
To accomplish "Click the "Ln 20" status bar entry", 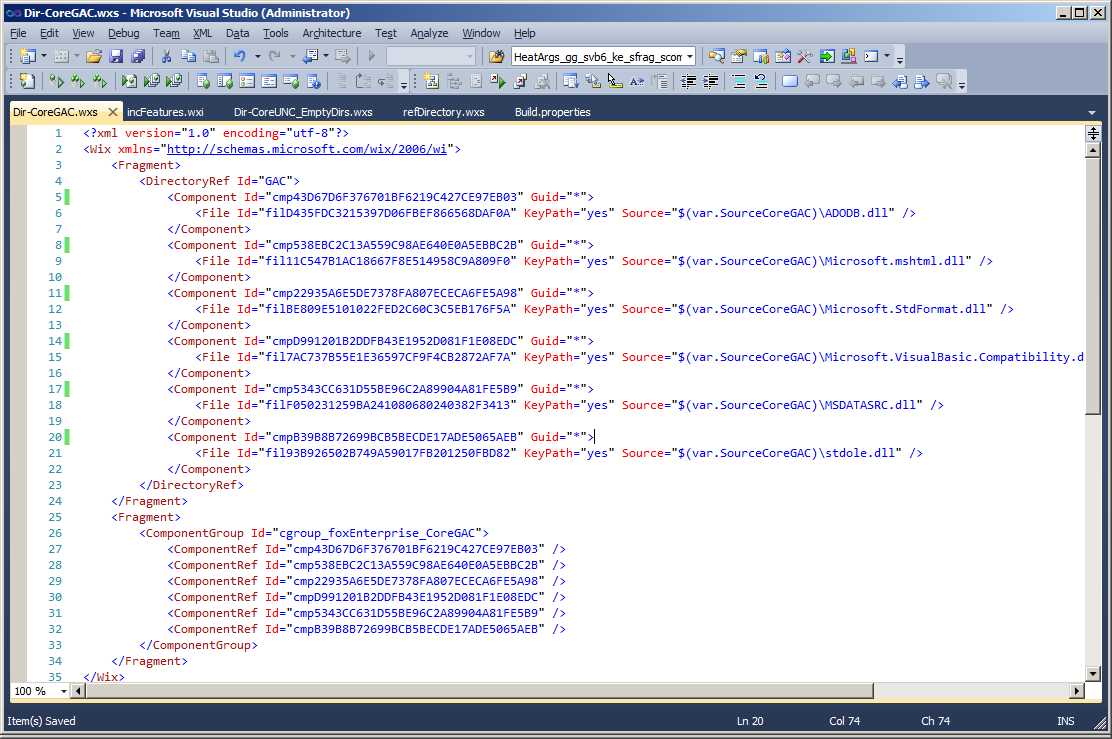I will click(750, 721).
